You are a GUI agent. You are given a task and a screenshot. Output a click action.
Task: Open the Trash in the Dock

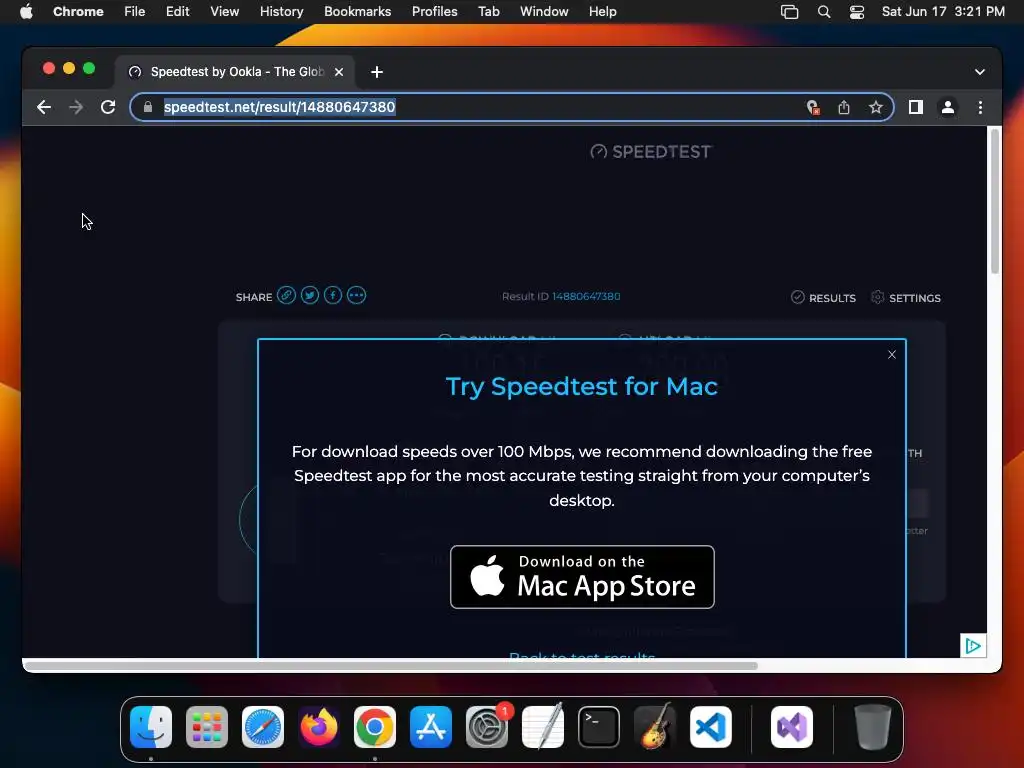coord(872,727)
